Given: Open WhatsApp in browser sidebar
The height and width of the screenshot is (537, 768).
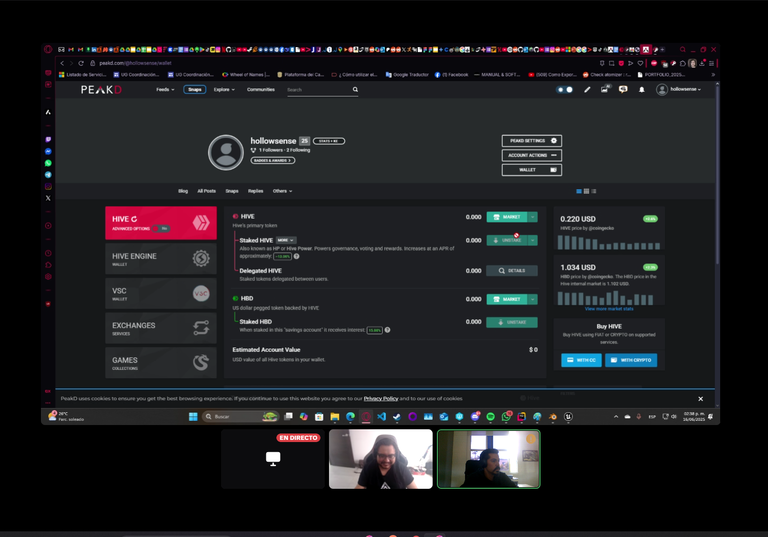Looking at the screenshot, I should [x=48, y=163].
